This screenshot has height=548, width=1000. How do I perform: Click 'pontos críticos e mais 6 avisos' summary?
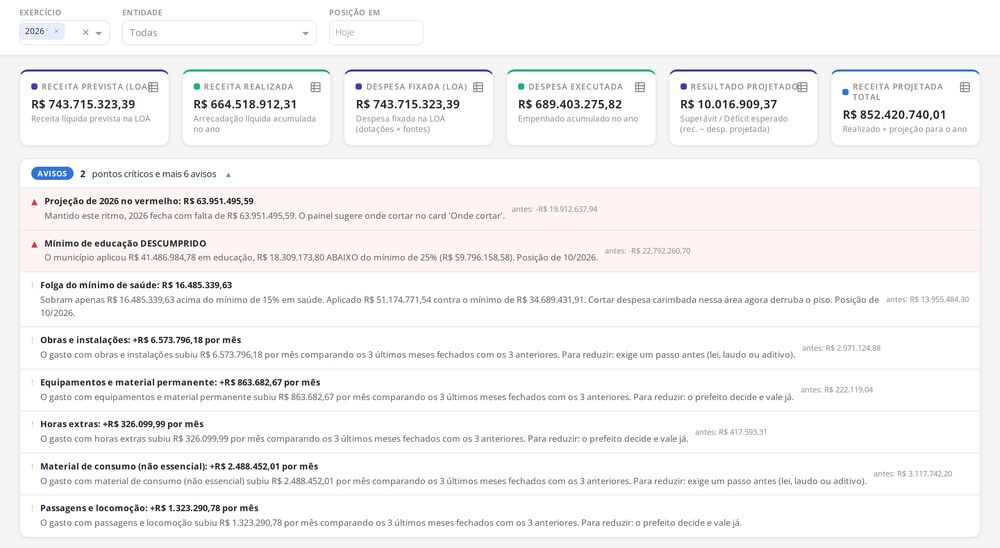(154, 174)
